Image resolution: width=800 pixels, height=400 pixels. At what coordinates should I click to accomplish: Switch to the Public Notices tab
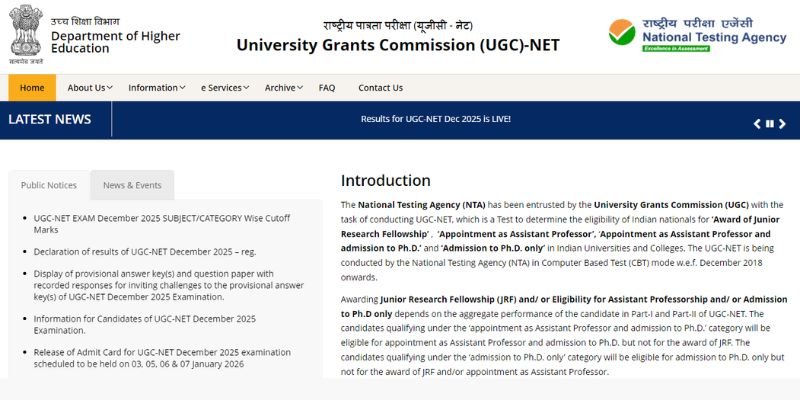(49, 185)
